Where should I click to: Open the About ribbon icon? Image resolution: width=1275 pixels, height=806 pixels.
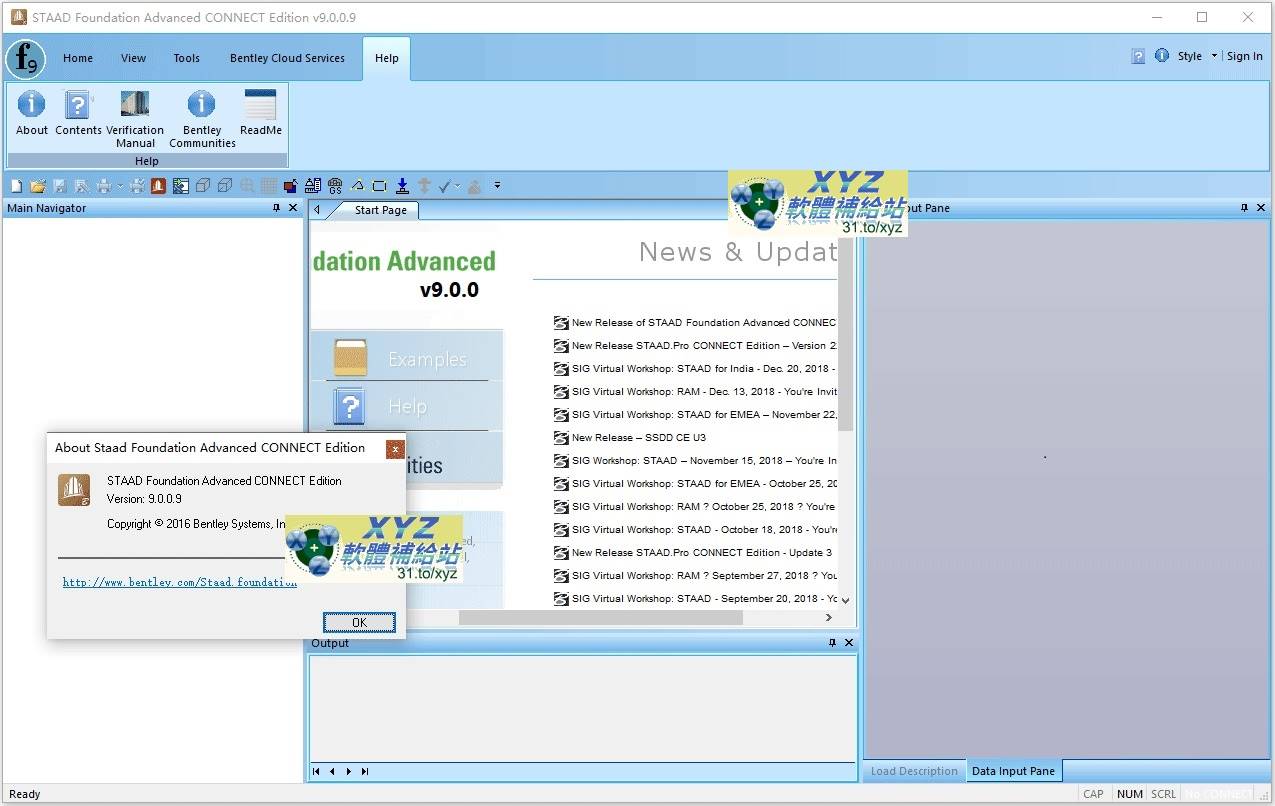coord(31,112)
